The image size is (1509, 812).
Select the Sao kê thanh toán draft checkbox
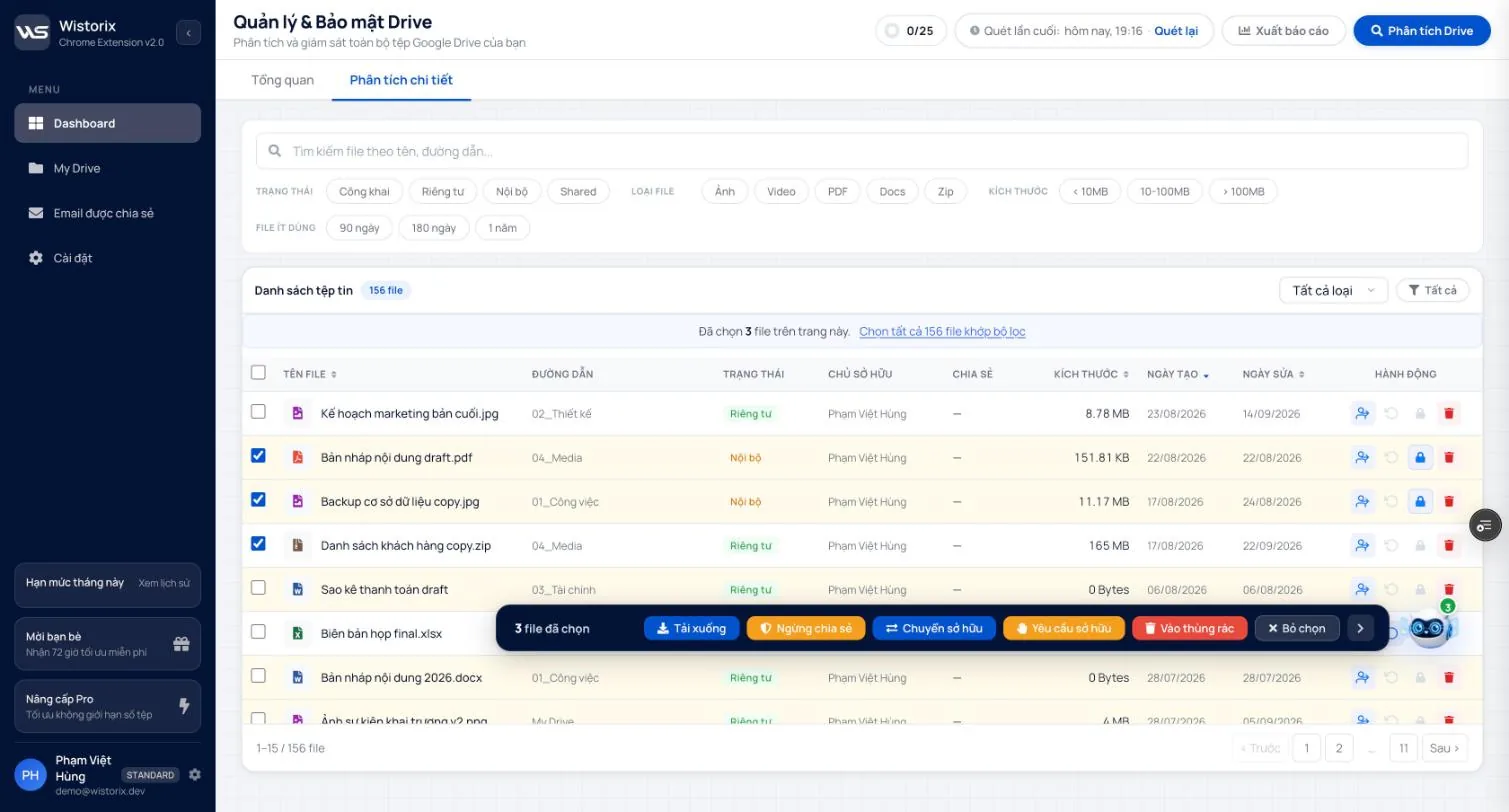click(258, 587)
